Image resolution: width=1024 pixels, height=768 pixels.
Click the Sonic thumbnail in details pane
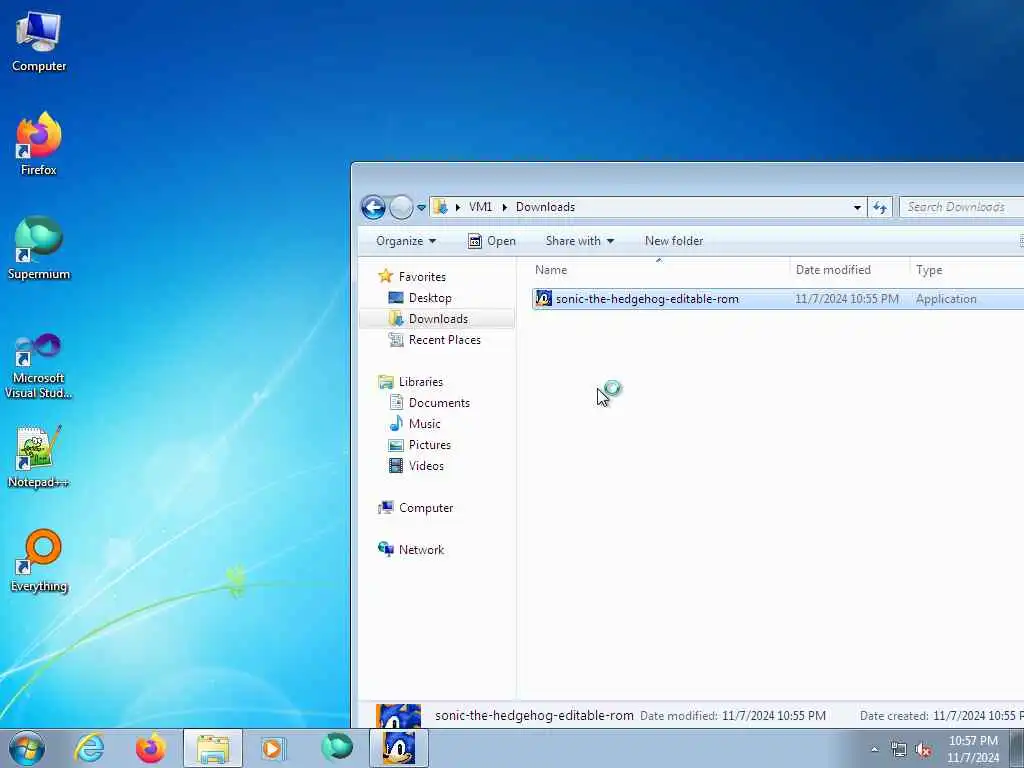coord(398,716)
